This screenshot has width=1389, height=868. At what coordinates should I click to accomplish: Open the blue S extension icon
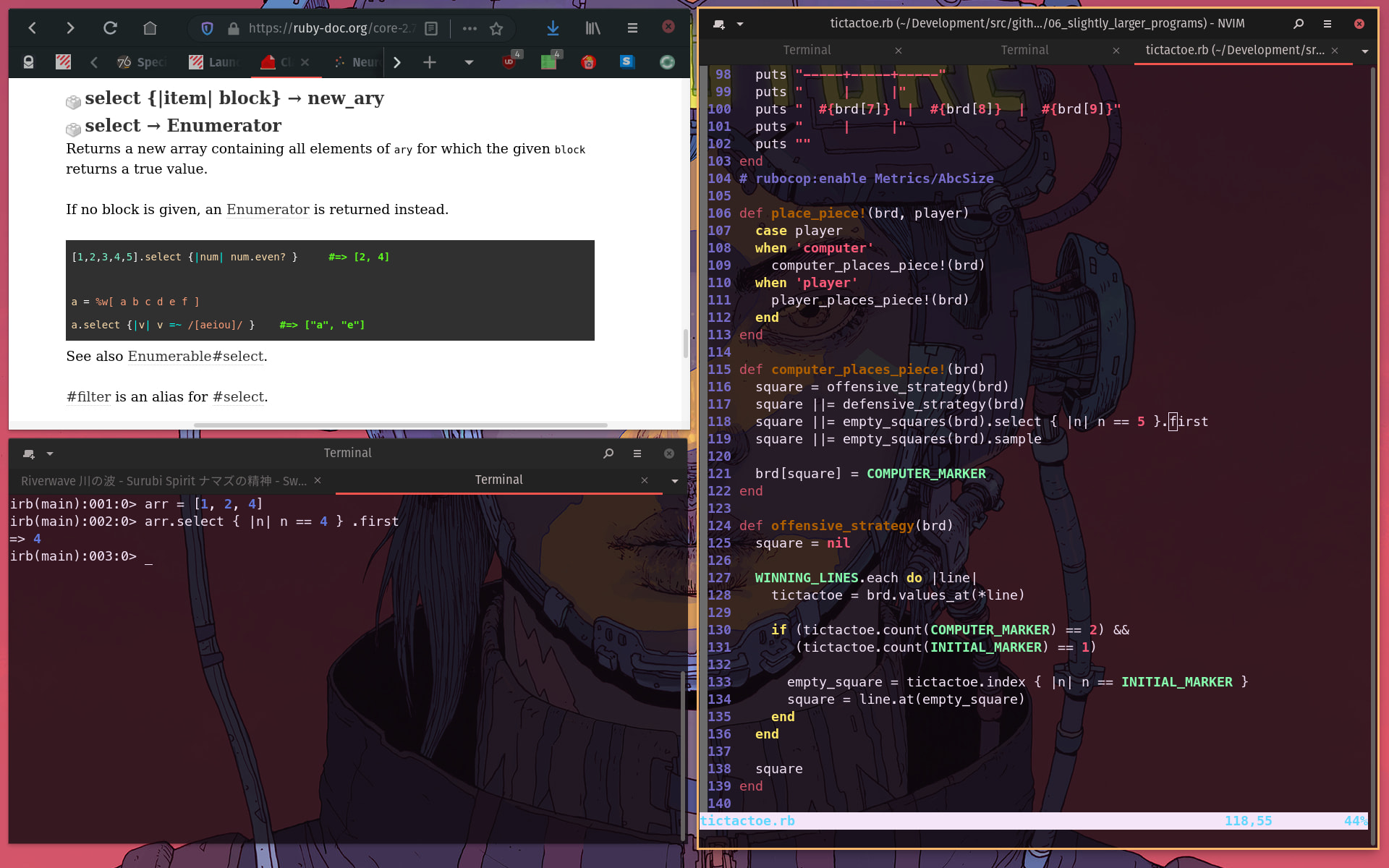pyautogui.click(x=627, y=61)
